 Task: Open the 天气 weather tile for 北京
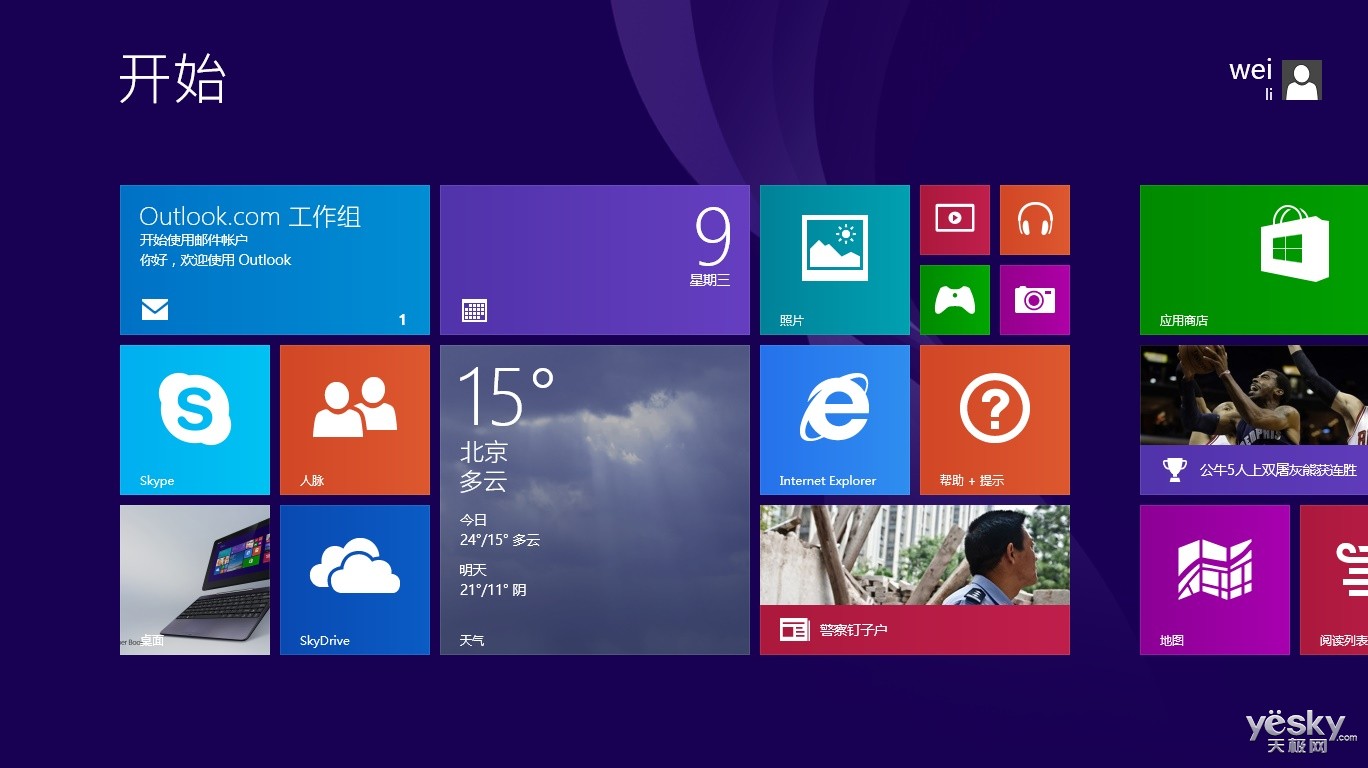click(595, 500)
